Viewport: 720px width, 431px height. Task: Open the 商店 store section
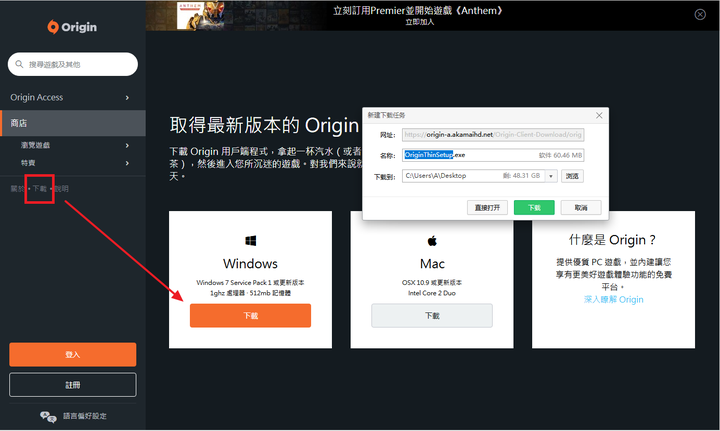tap(73, 123)
